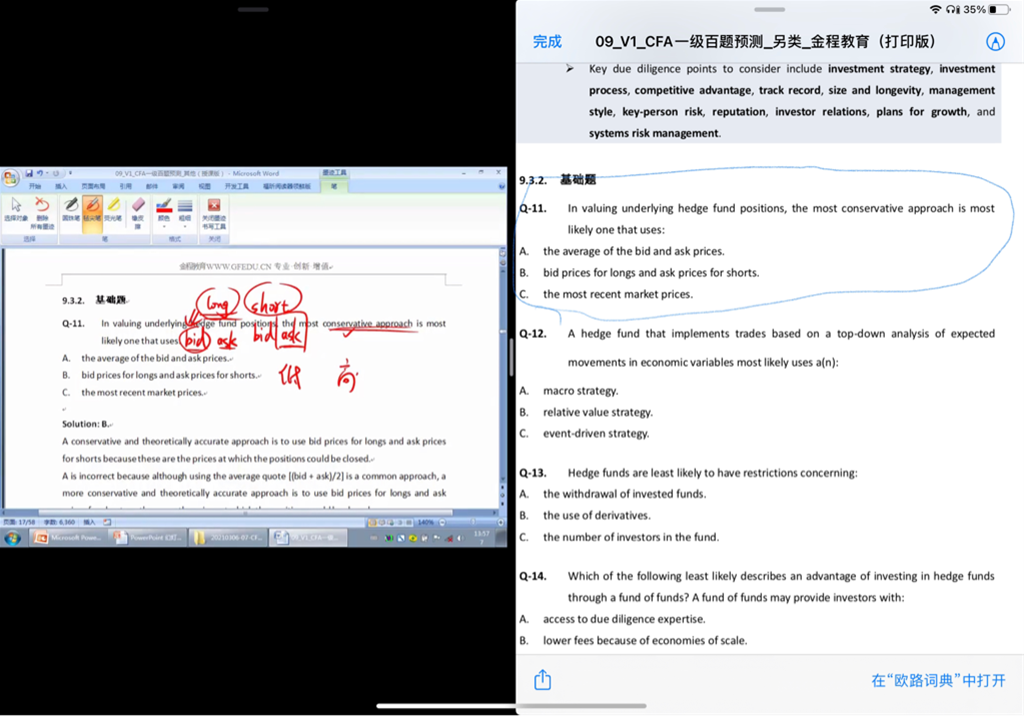Tap the markup pen icon in PDF viewer
The width and height of the screenshot is (1024, 716).
tap(995, 42)
